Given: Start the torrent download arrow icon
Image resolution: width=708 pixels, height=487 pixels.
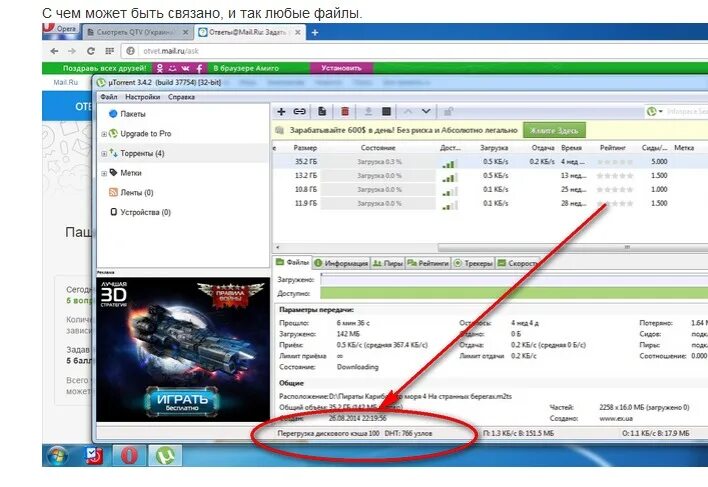Looking at the screenshot, I should click(x=368, y=111).
